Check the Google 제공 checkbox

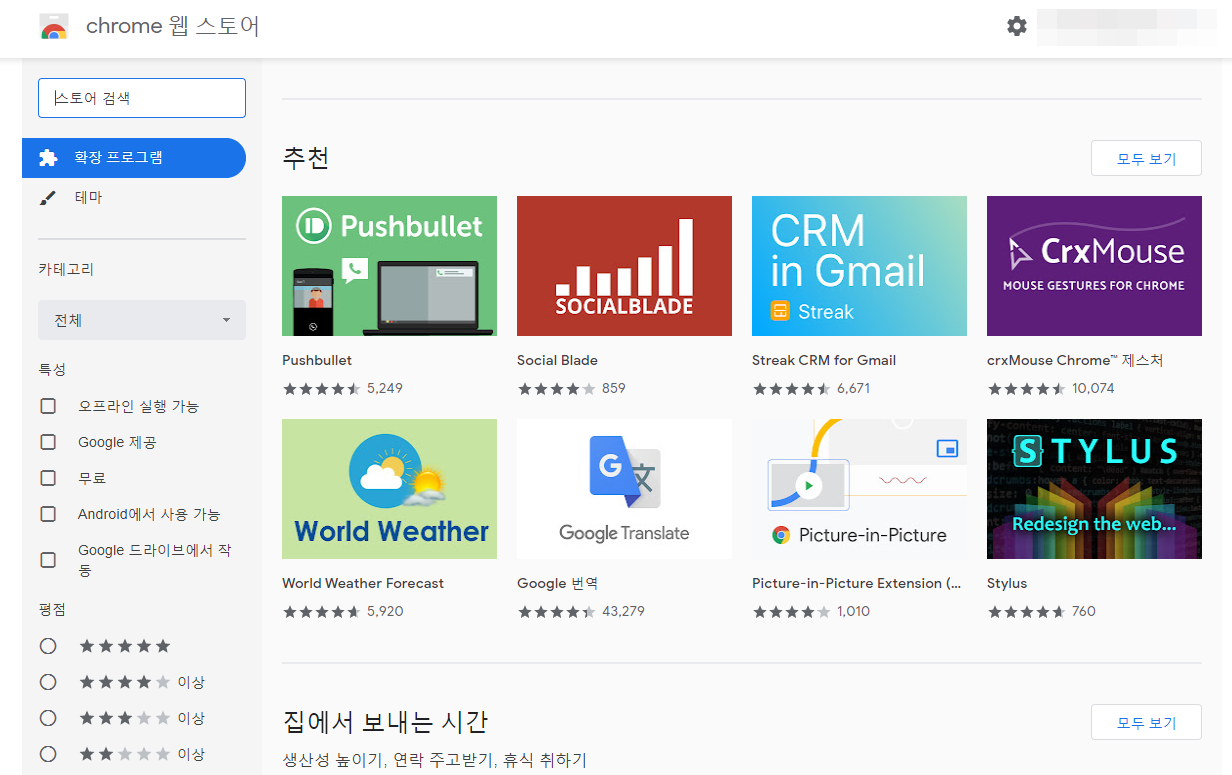48,442
